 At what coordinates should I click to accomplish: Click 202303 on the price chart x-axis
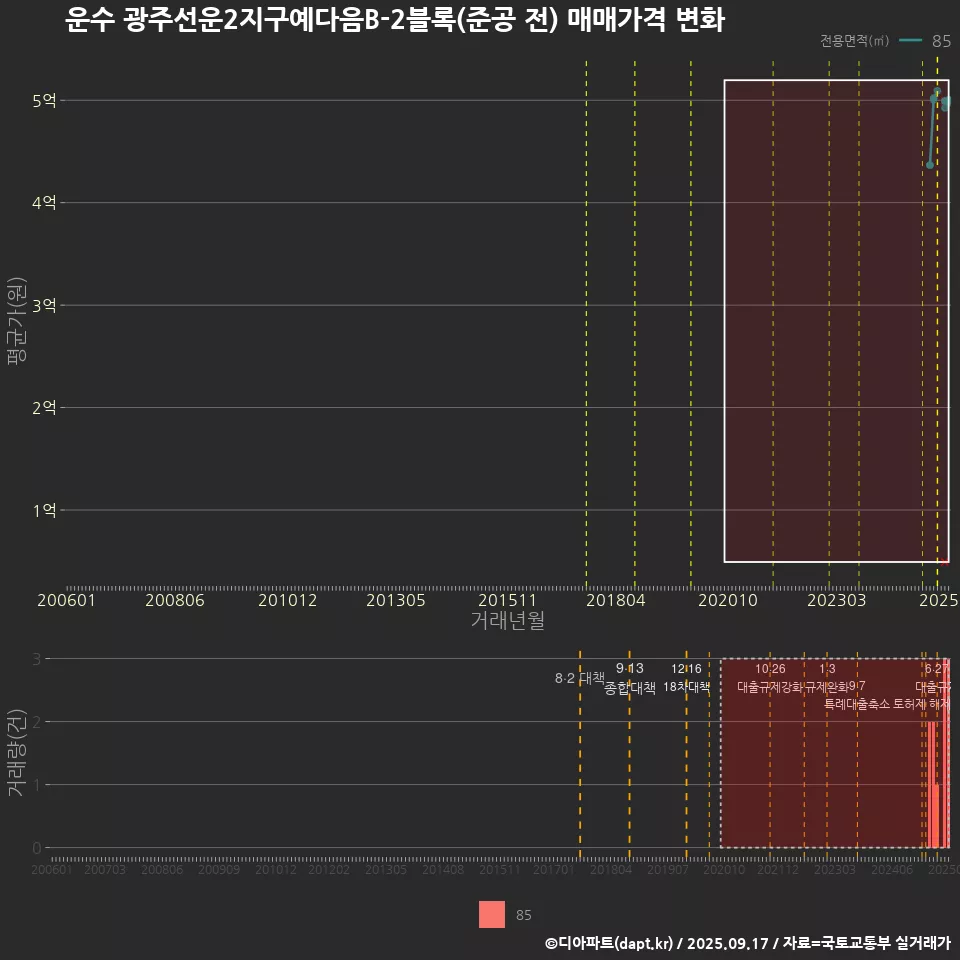[x=836, y=600]
